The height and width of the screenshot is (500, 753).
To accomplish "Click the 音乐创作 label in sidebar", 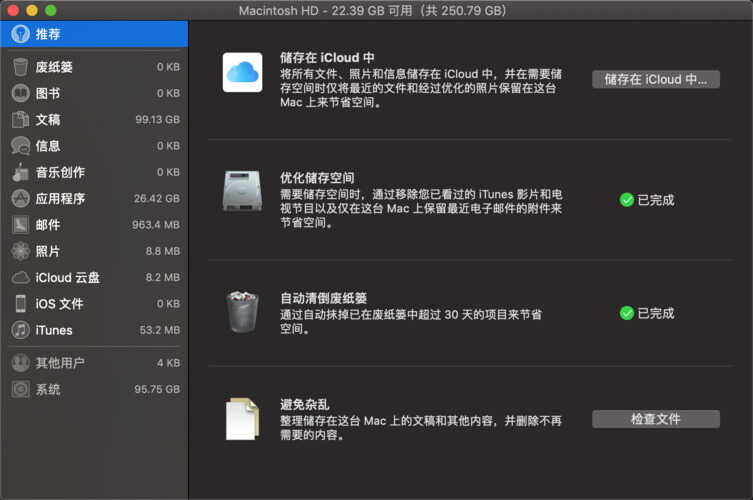I will pos(60,172).
